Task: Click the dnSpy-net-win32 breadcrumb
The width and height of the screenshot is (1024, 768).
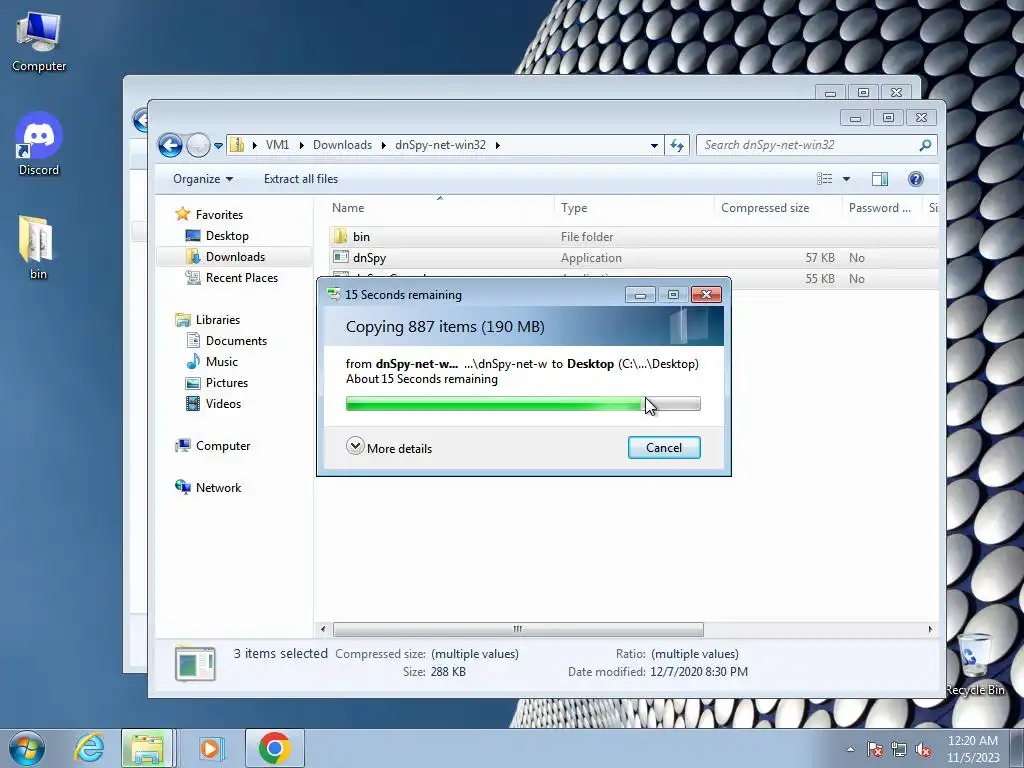Action: pos(440,145)
